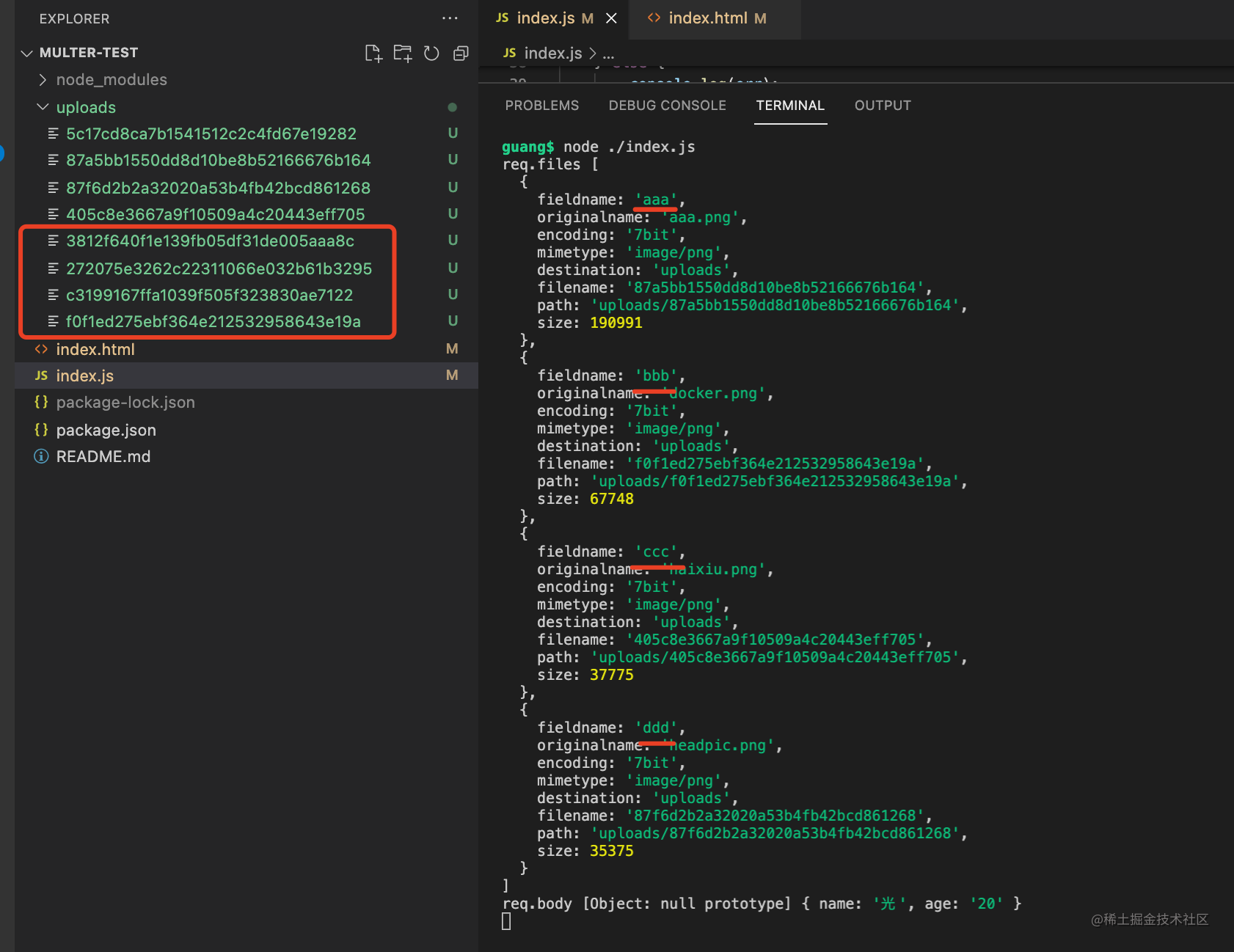Click the index.js breadcrumb path item
The image size is (1234, 952).
[552, 54]
